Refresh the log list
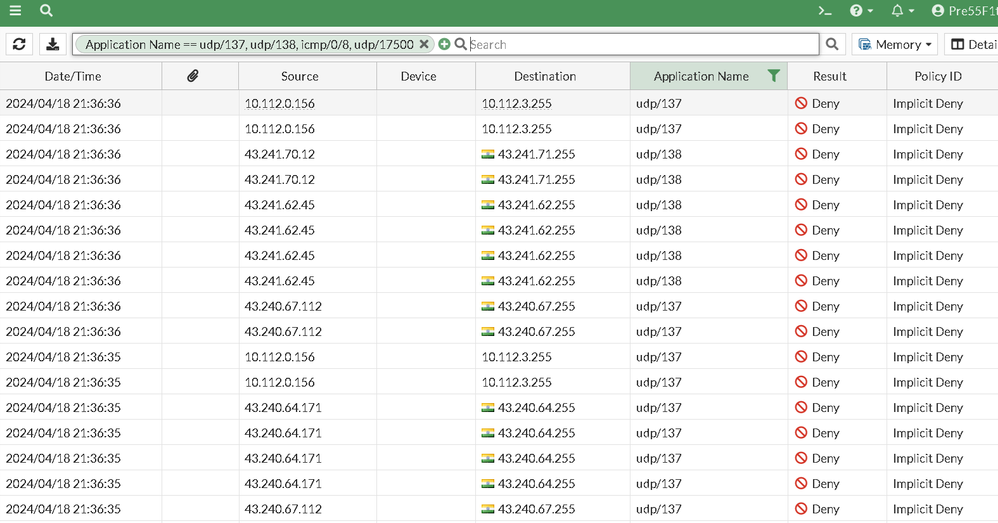 20,44
